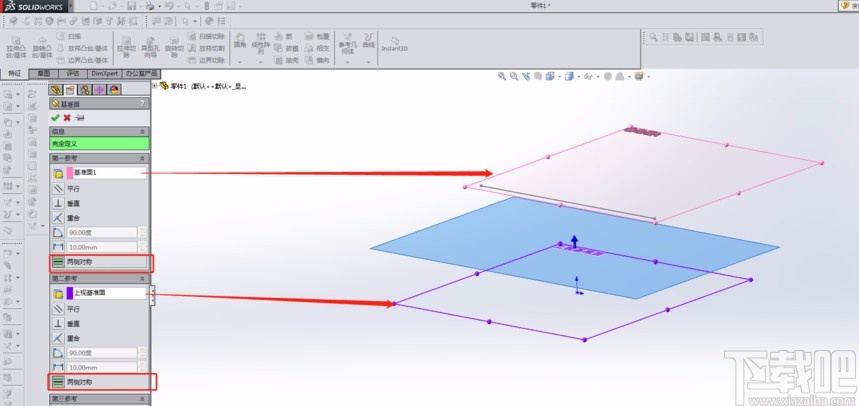Image resolution: width=859 pixels, height=406 pixels.
Task: Switch to the 特征 tab
Action: (15, 73)
